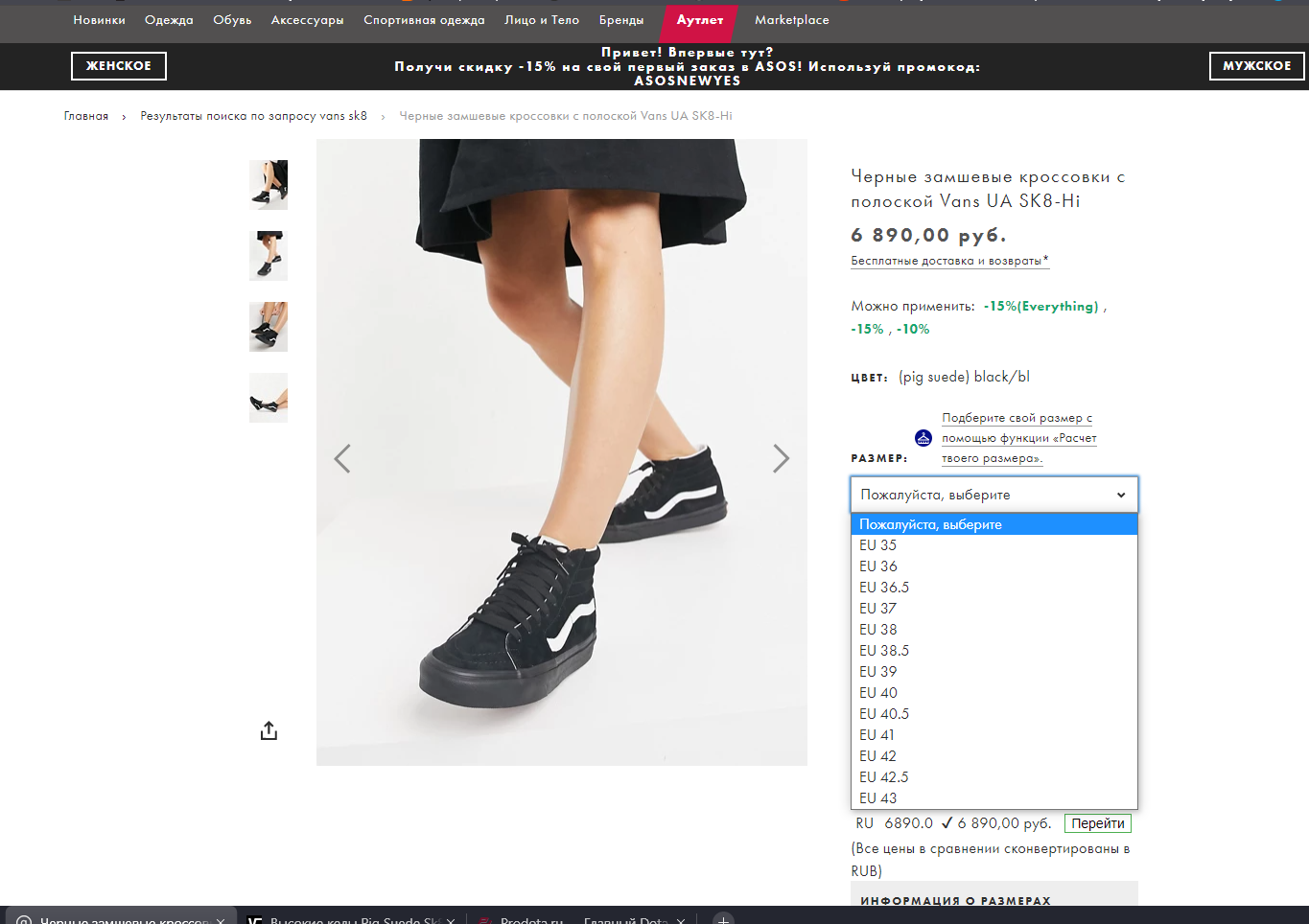
Task: Go to Marketplace in top navigation
Action: pyautogui.click(x=791, y=20)
